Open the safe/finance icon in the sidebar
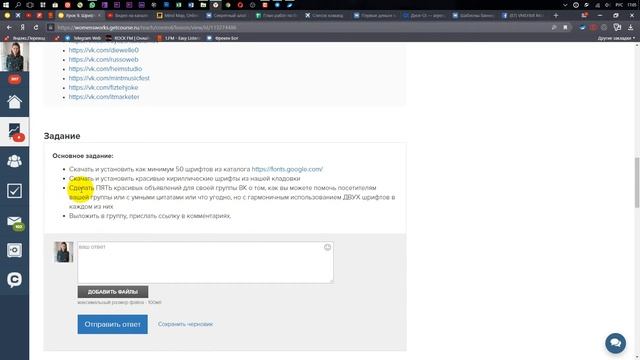Image resolution: width=640 pixels, height=360 pixels. coord(14,250)
